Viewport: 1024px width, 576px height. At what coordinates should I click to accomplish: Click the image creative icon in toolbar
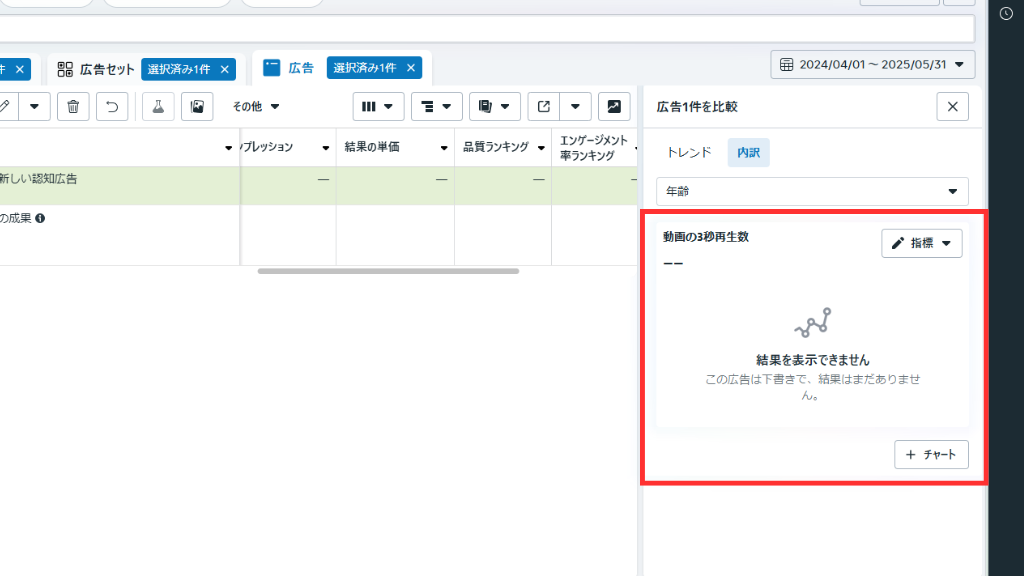(x=197, y=106)
